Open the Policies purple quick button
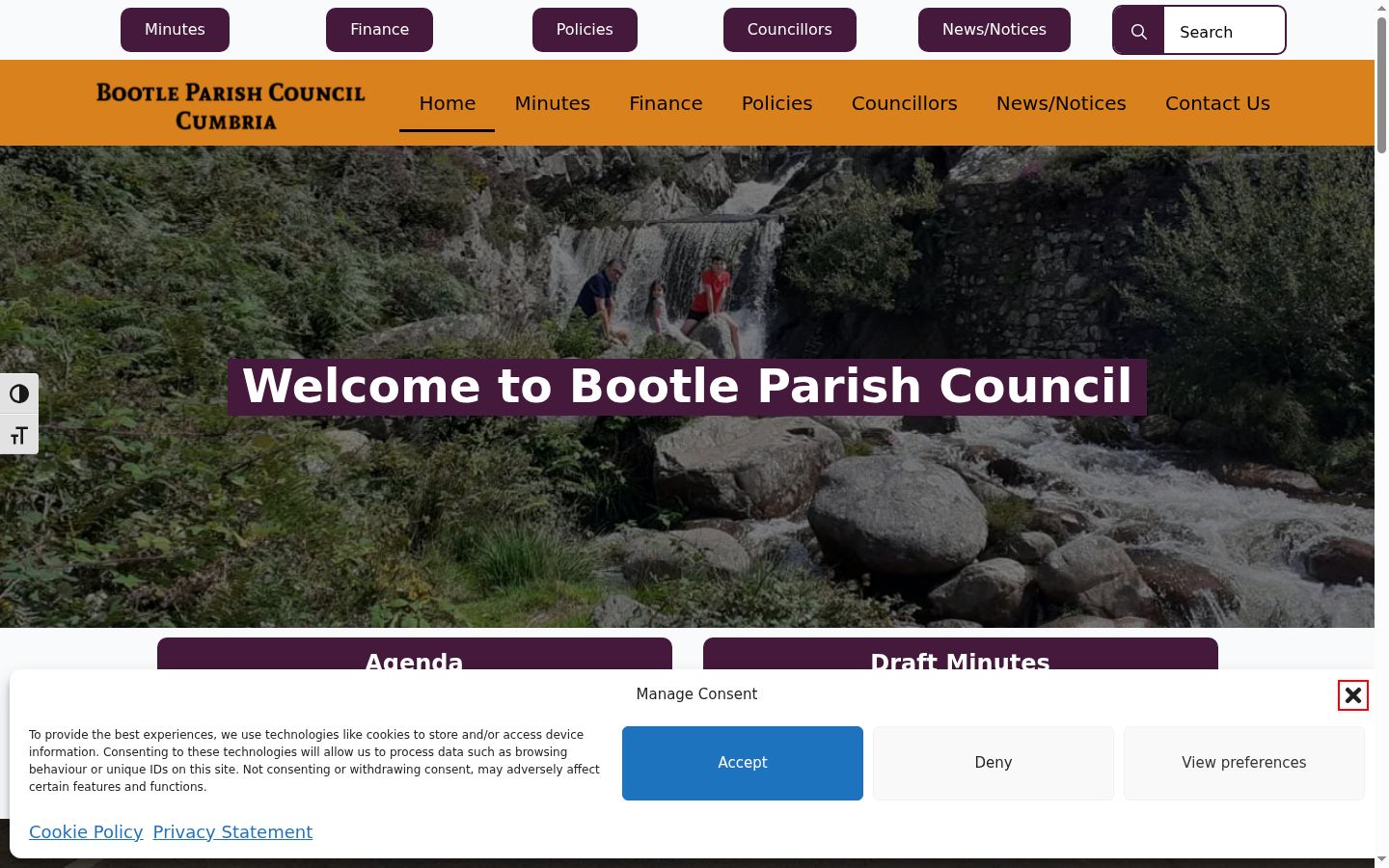This screenshot has height=868, width=1389. [x=585, y=30]
